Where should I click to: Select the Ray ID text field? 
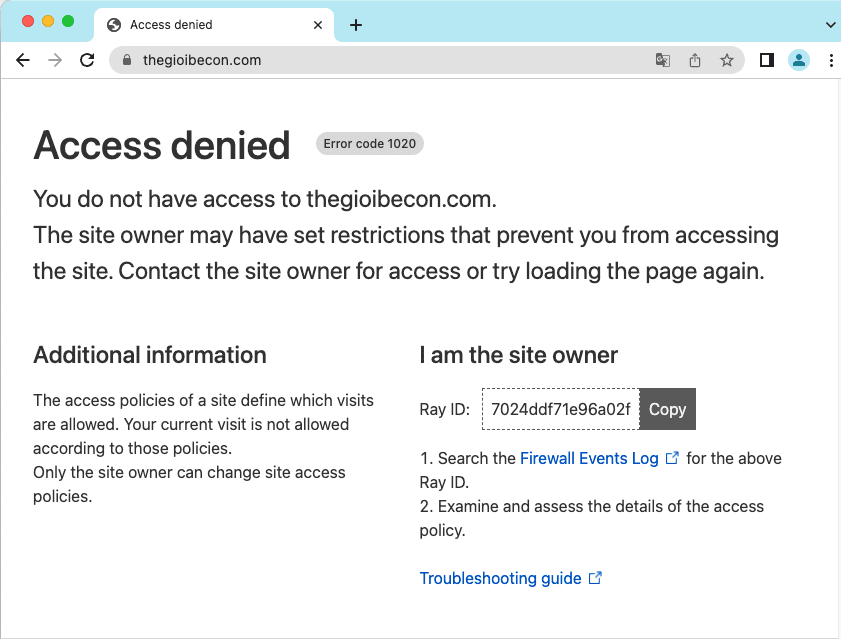point(559,408)
